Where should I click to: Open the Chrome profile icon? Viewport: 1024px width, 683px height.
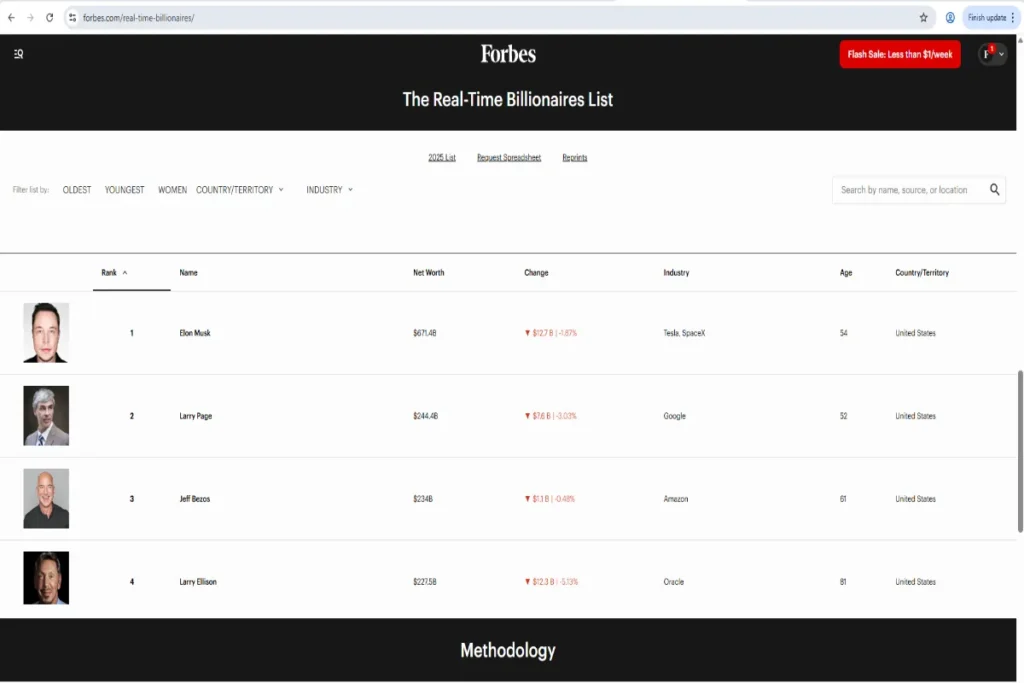pos(950,17)
